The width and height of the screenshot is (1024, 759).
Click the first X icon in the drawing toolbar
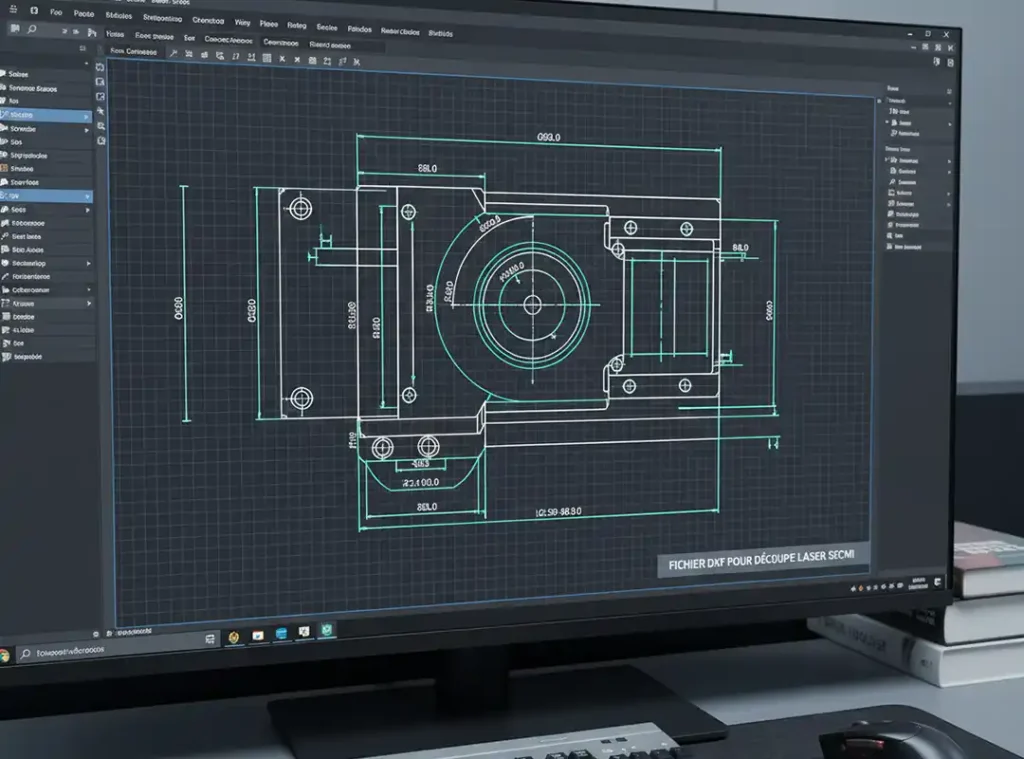coord(283,59)
